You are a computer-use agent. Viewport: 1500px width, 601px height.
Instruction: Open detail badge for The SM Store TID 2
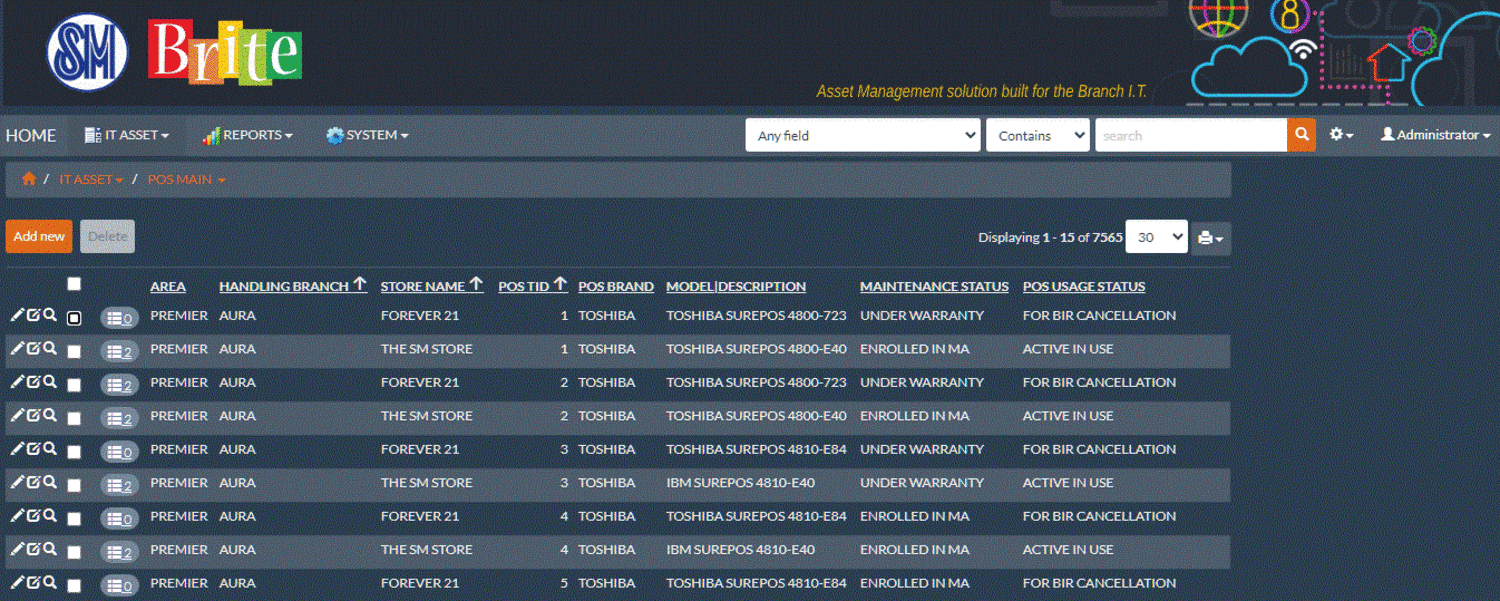(x=120, y=418)
